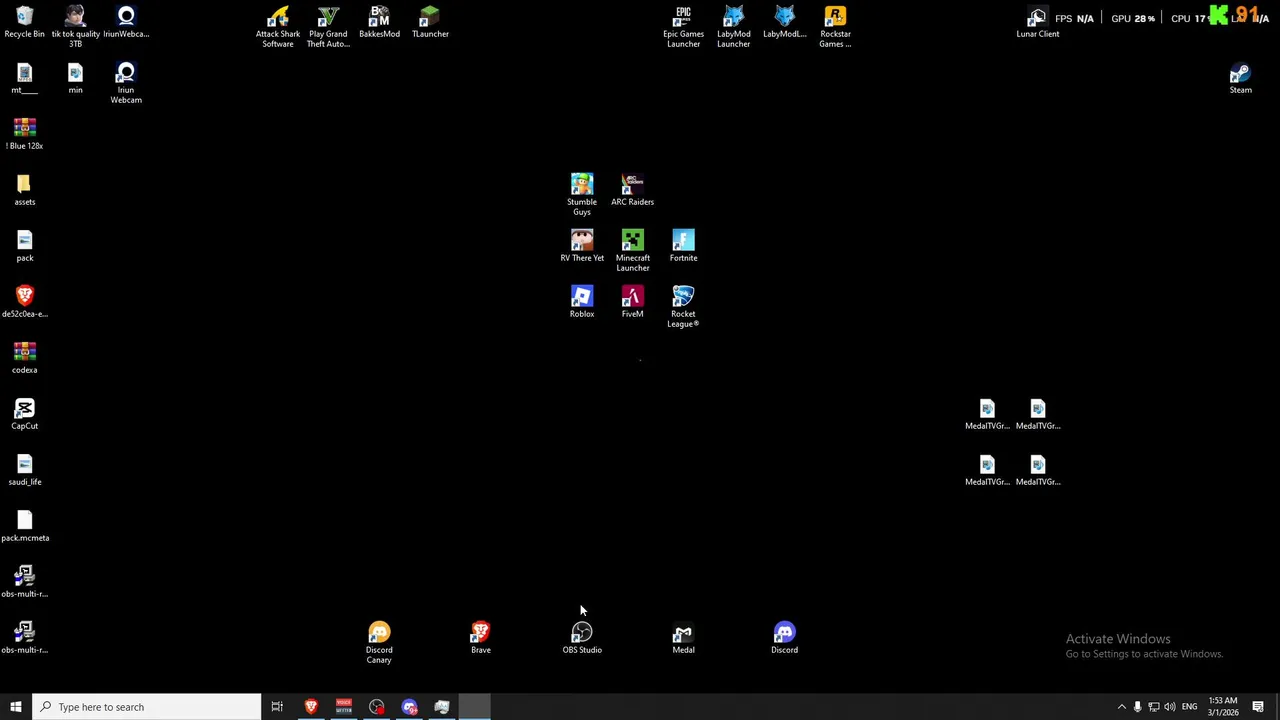Open the Discord Canary desktop icon
This screenshot has height=720, width=1280.
point(379,643)
